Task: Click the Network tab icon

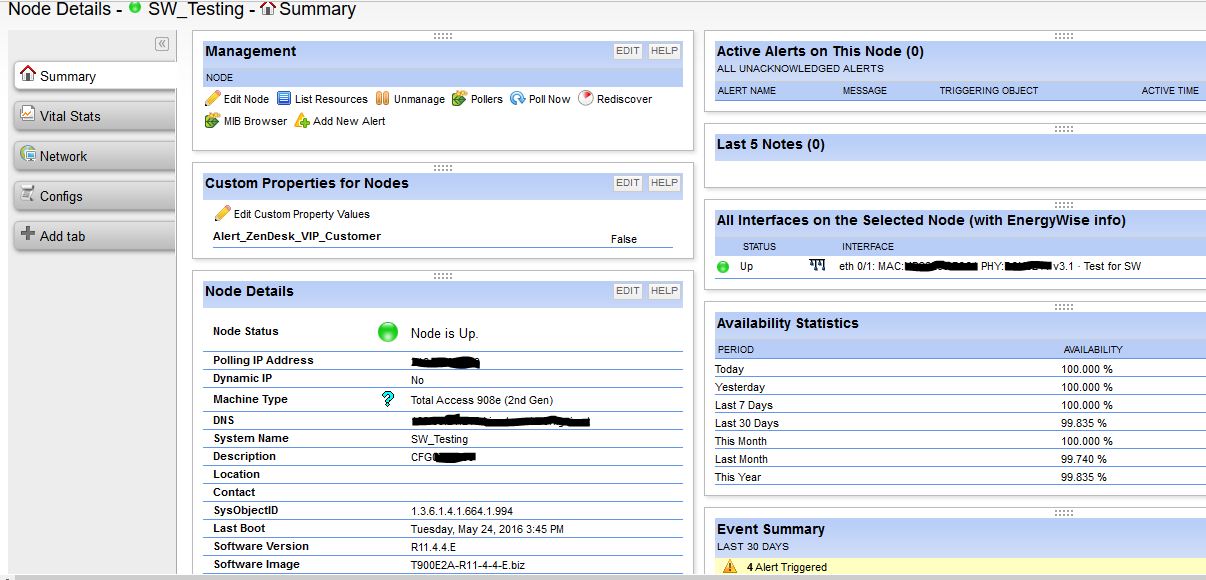Action: (x=28, y=155)
